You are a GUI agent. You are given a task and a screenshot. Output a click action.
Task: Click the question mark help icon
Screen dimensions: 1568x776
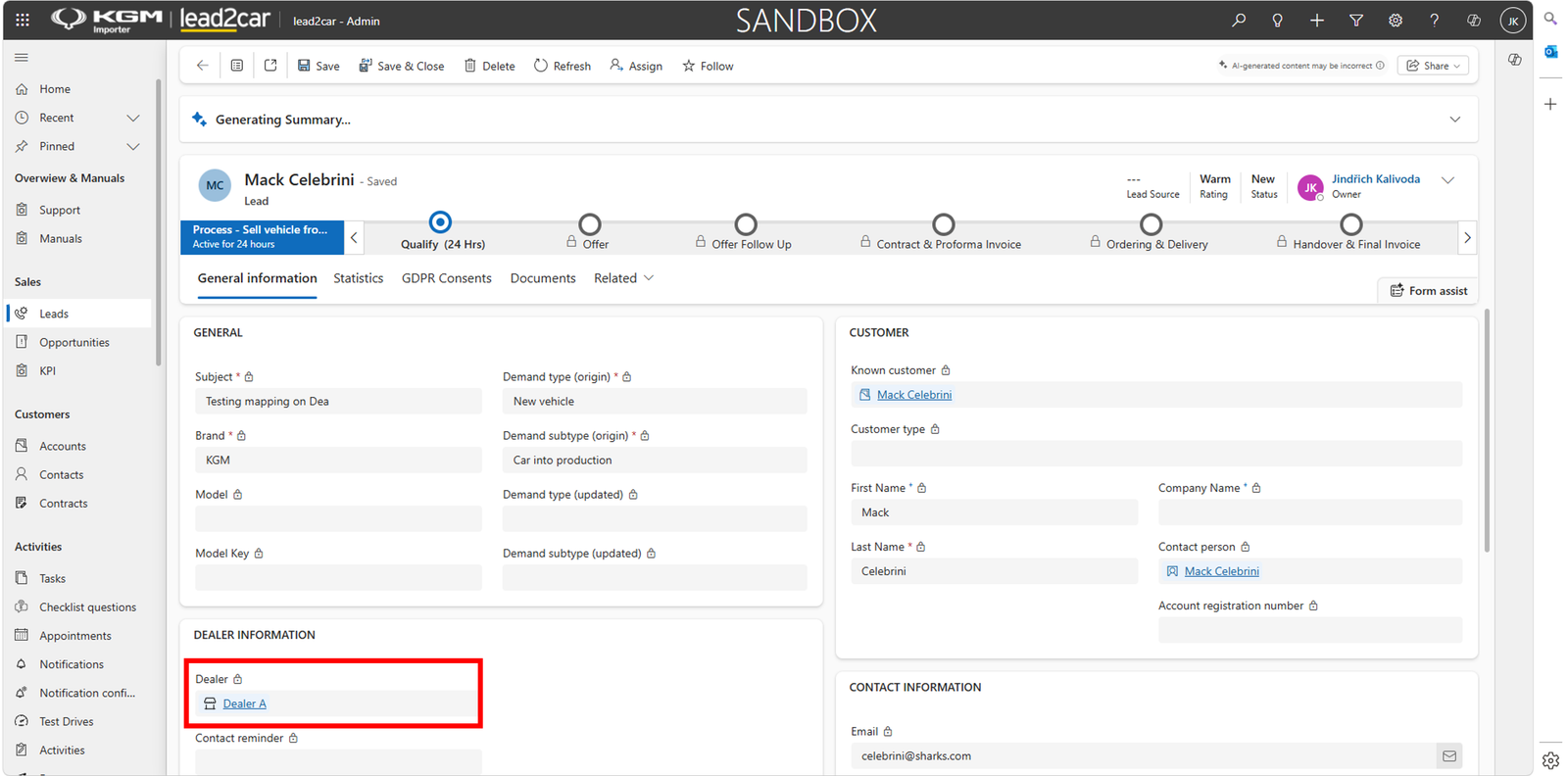point(1435,20)
